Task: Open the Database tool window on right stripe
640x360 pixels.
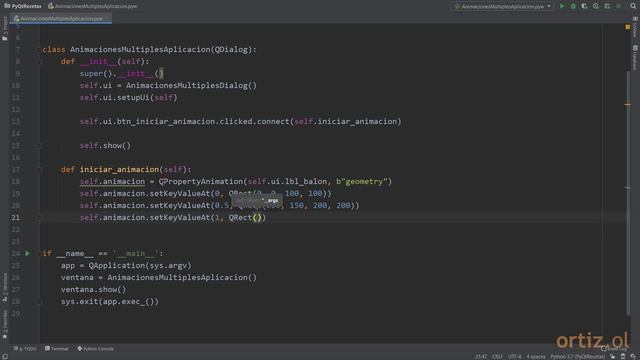Action: tap(635, 58)
